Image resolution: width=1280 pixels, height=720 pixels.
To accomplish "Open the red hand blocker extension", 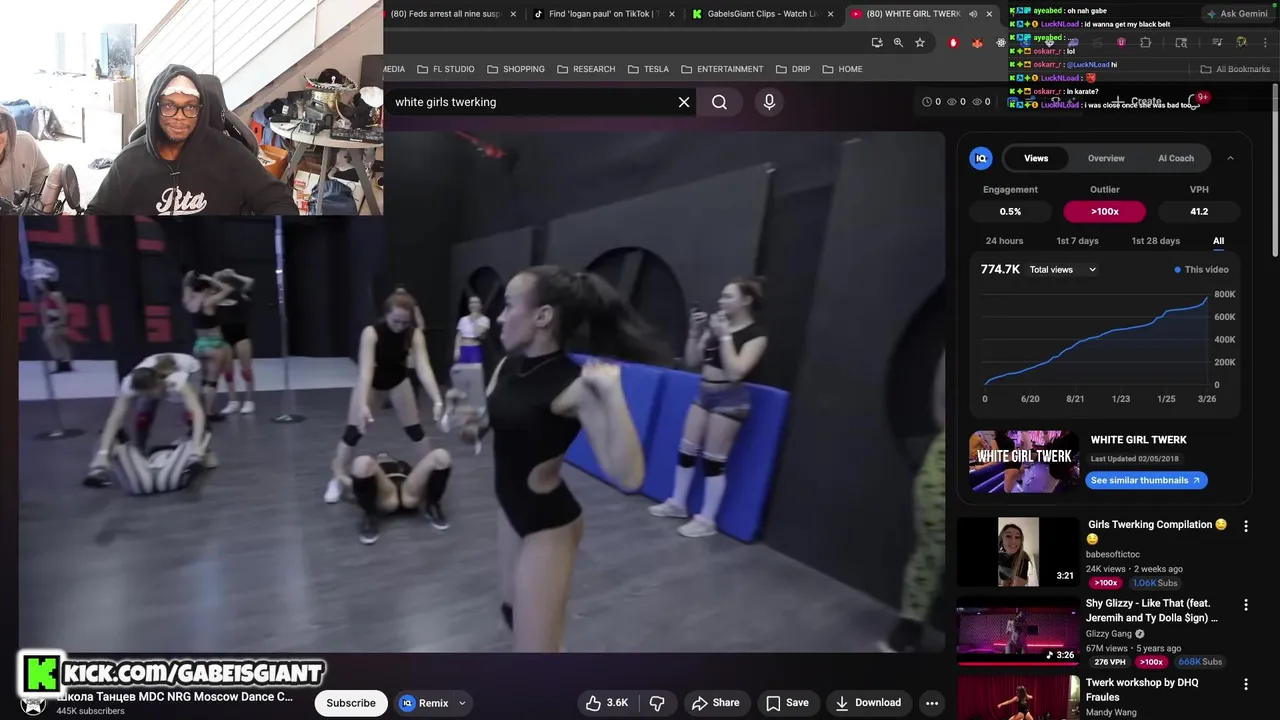I will point(953,42).
